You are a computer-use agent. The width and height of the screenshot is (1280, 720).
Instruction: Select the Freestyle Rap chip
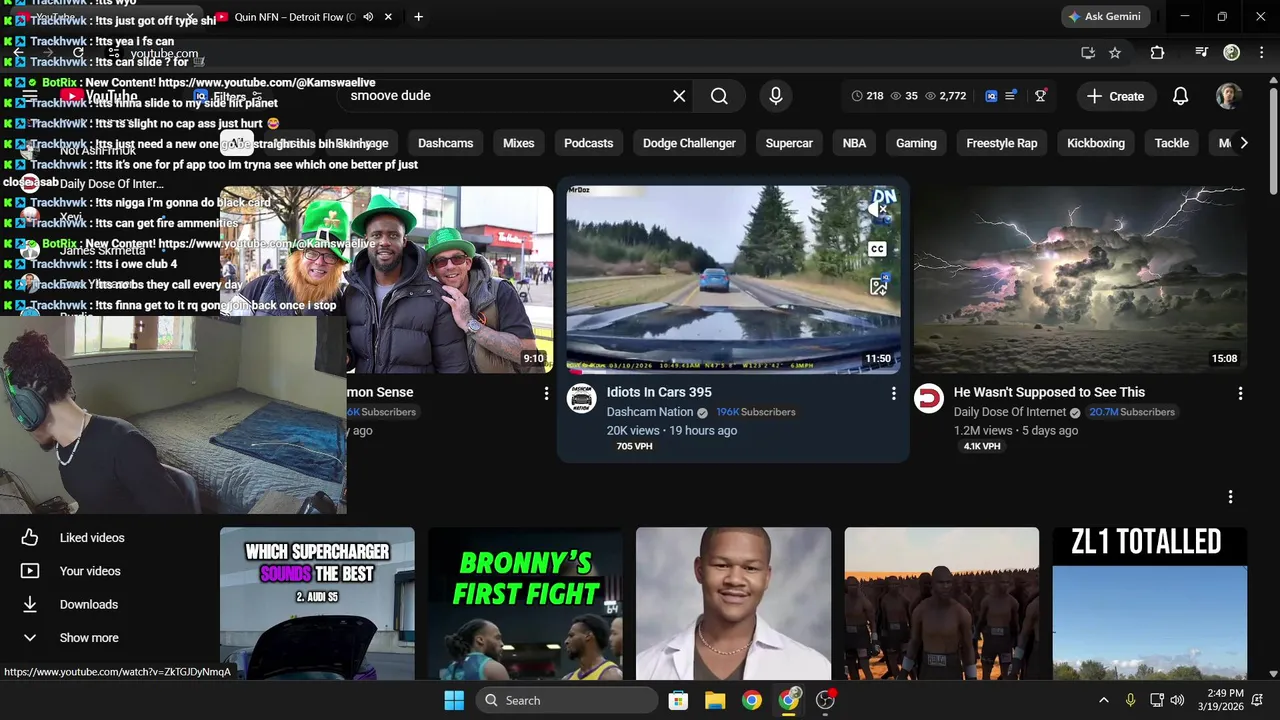point(1001,143)
